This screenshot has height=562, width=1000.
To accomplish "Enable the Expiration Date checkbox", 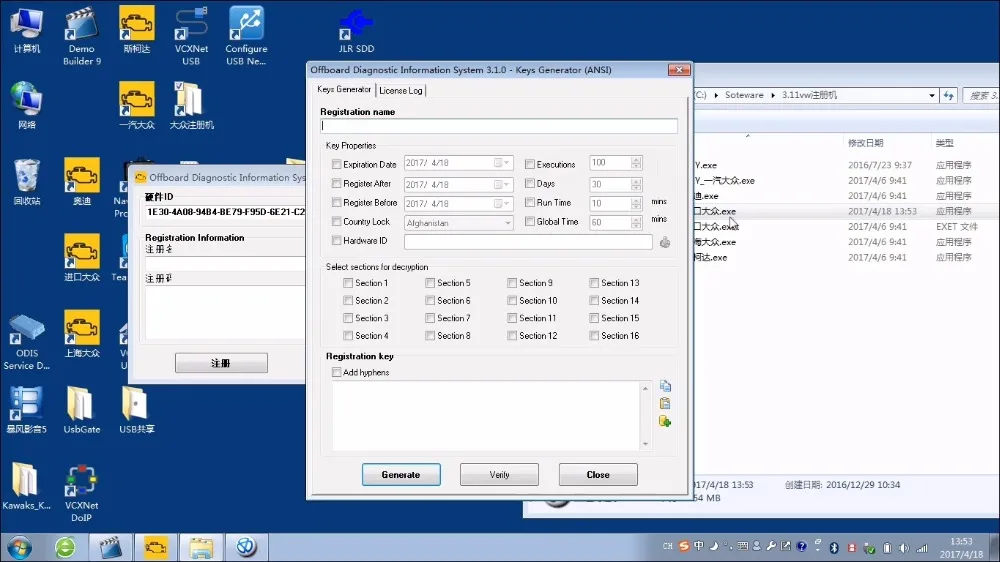I will 337,165.
